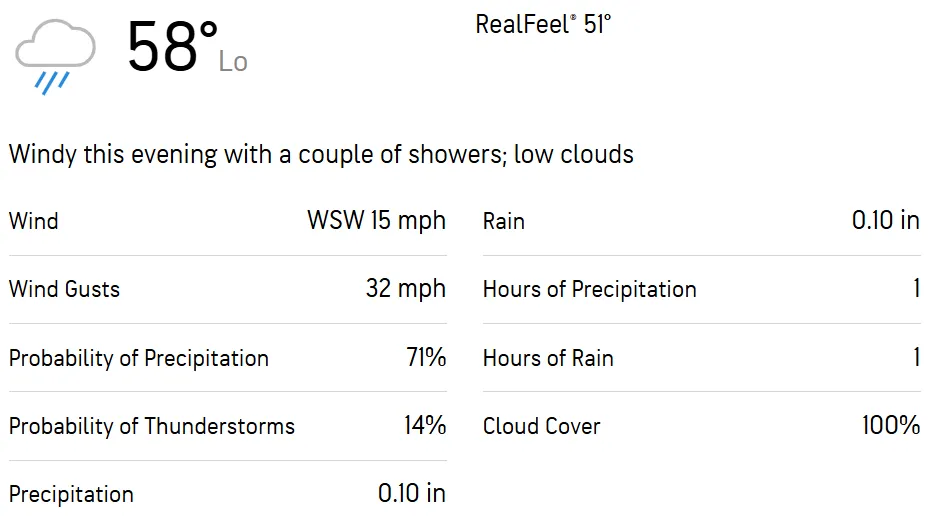935x522 pixels.
Task: Click the RealFeel 51° text
Action: pos(543,25)
